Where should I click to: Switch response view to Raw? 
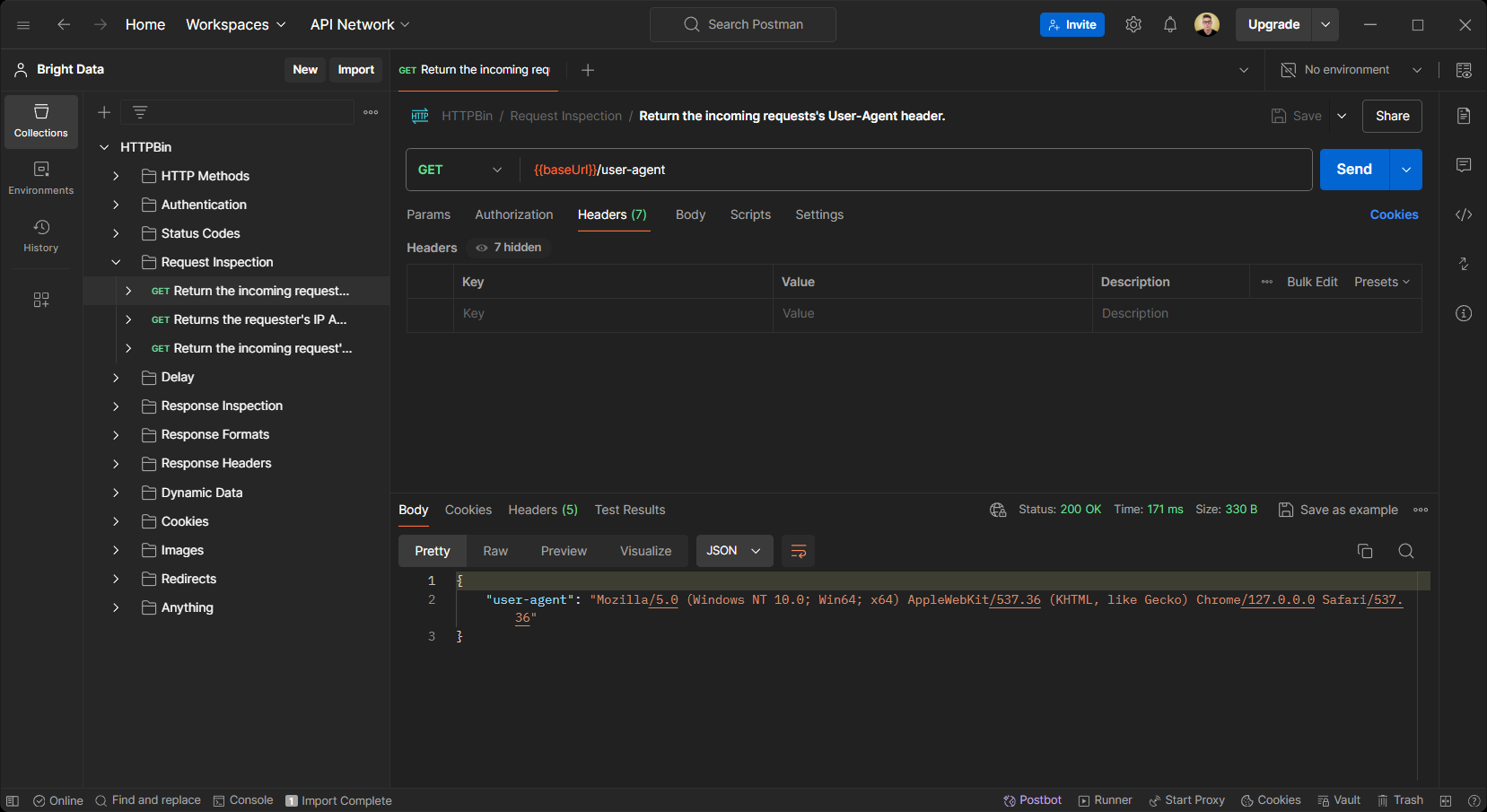(495, 551)
